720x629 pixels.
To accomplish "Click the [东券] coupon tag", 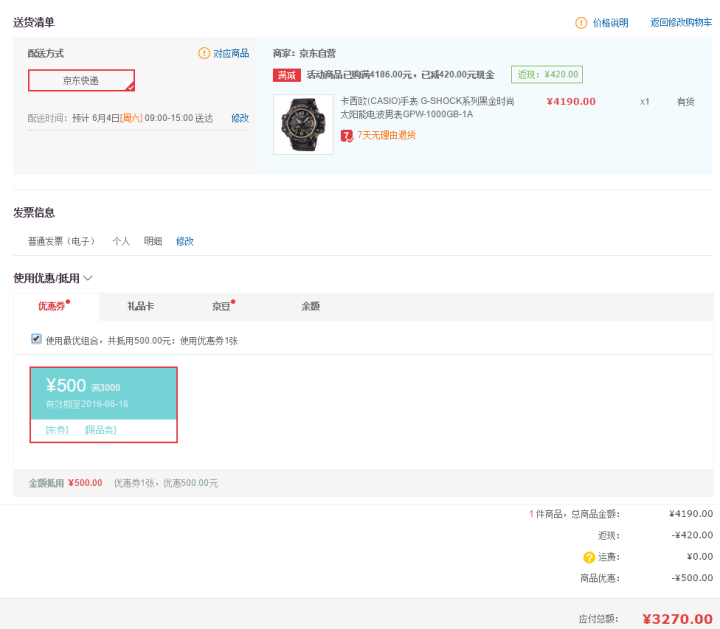I will pos(57,430).
